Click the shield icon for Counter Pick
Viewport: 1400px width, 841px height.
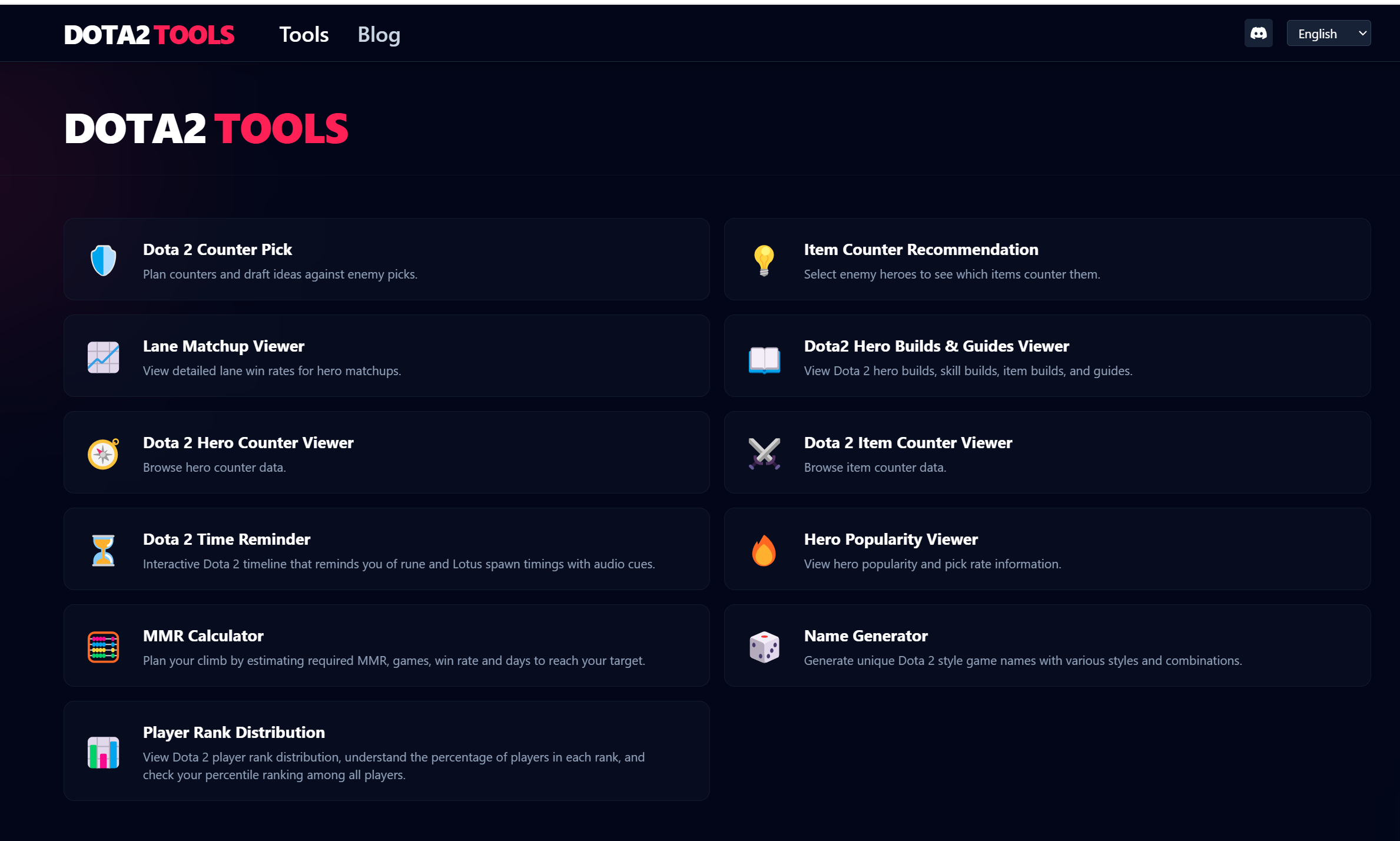[x=103, y=260]
